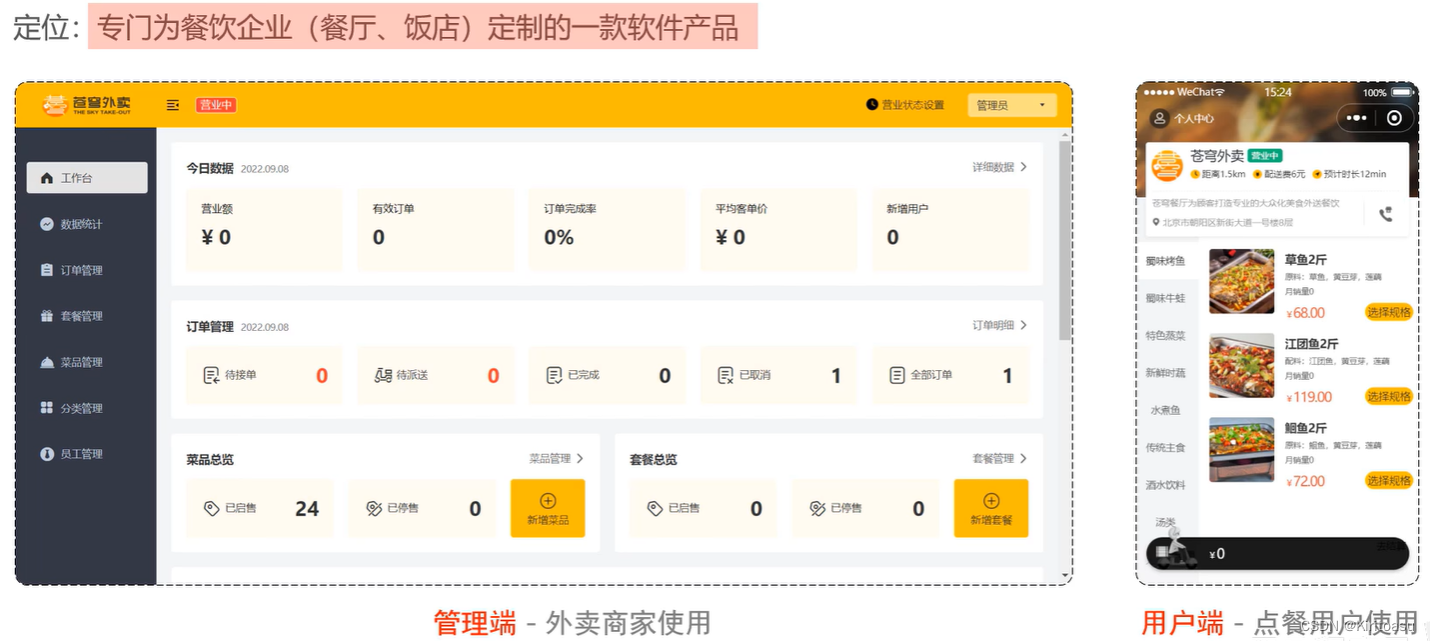
Task: Click 营业状态设置 in the header
Action: click(905, 105)
